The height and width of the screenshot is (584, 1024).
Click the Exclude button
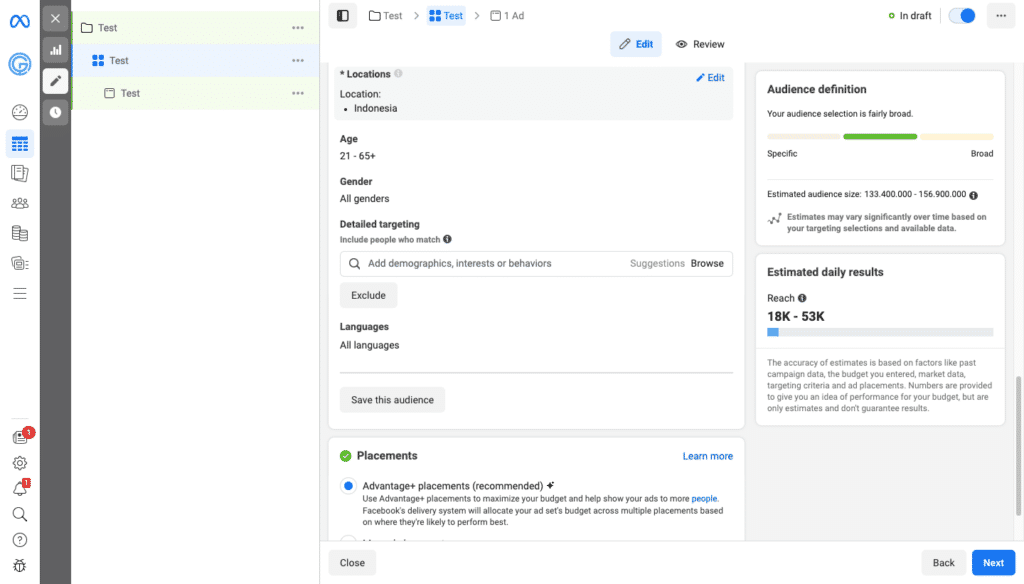(368, 295)
